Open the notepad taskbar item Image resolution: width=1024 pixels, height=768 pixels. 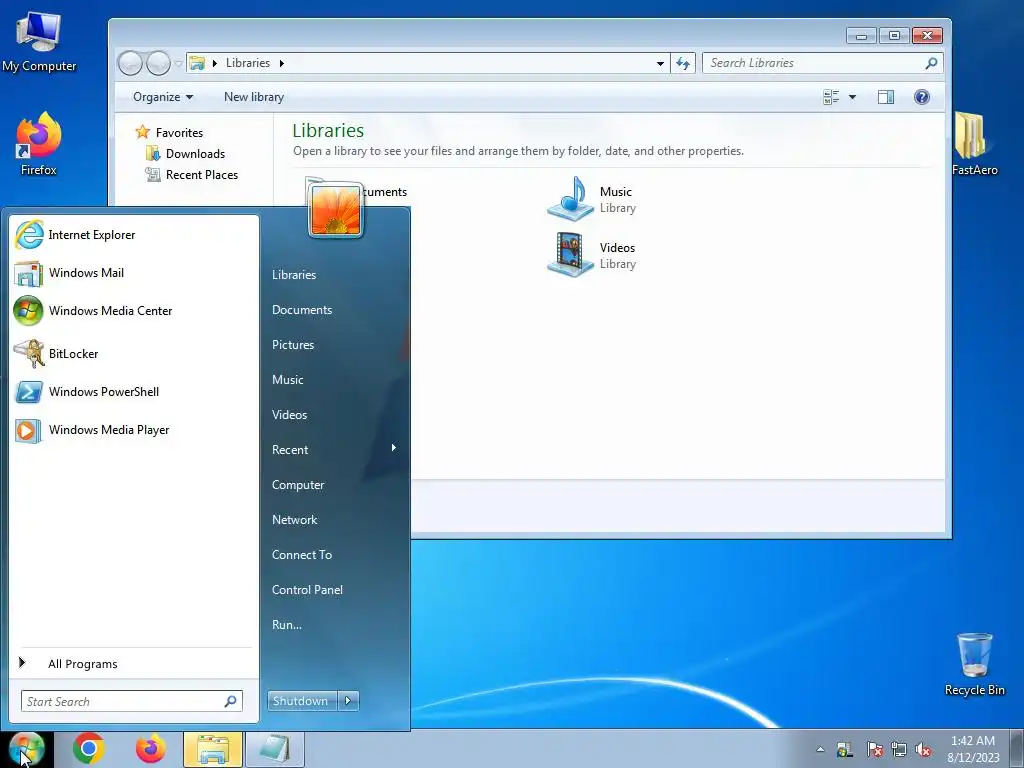pos(274,749)
